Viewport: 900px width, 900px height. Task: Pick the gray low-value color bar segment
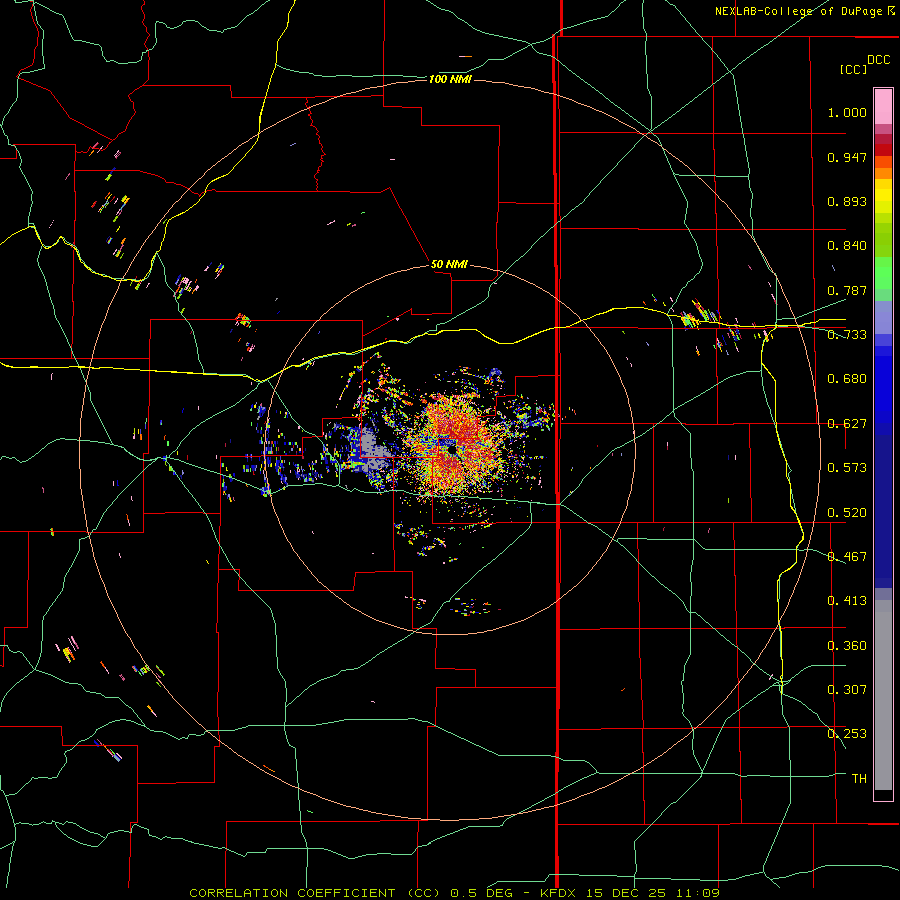(x=883, y=695)
